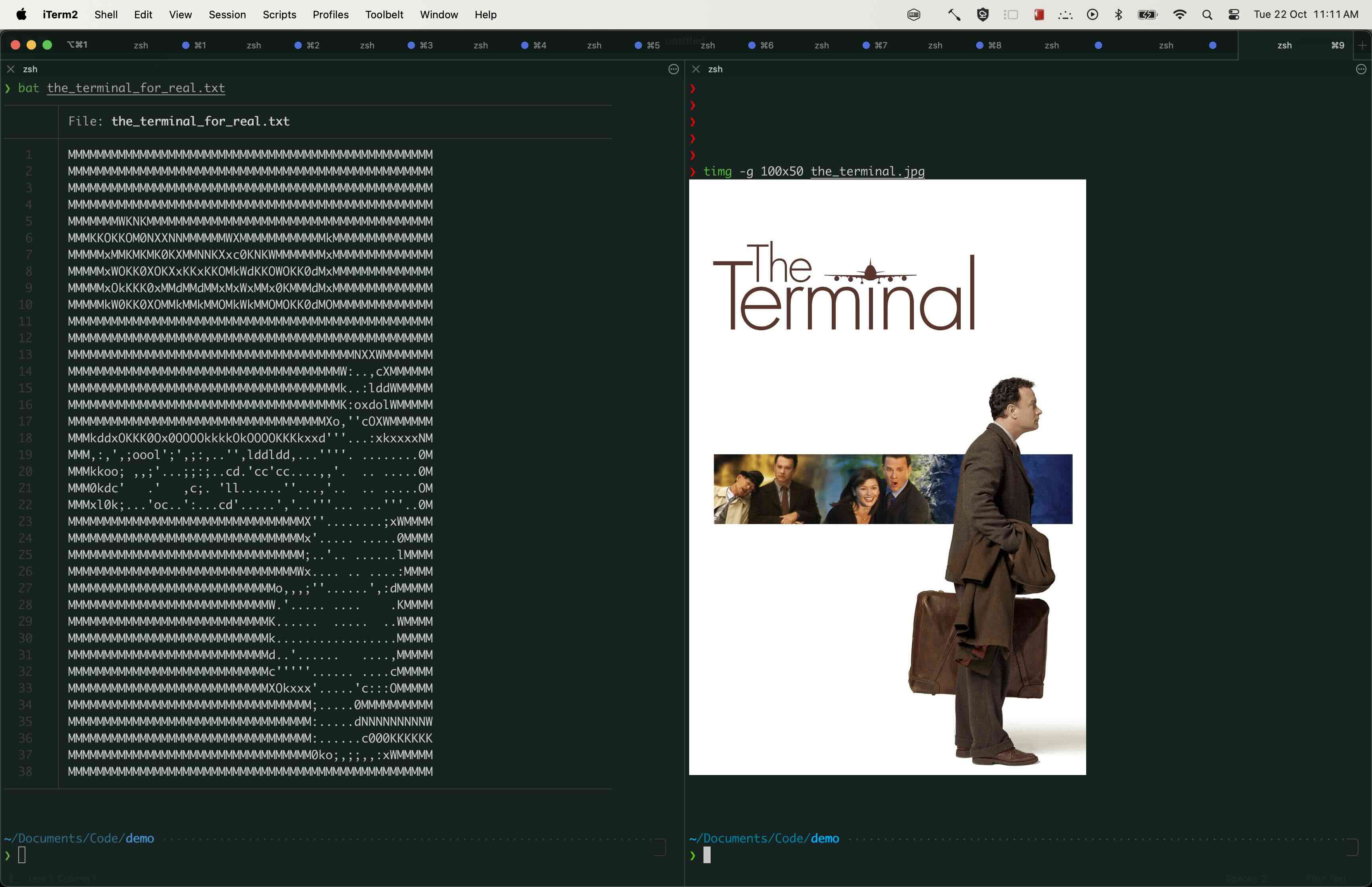Click The Terminal movie poster image
The width and height of the screenshot is (1372, 887).
887,477
